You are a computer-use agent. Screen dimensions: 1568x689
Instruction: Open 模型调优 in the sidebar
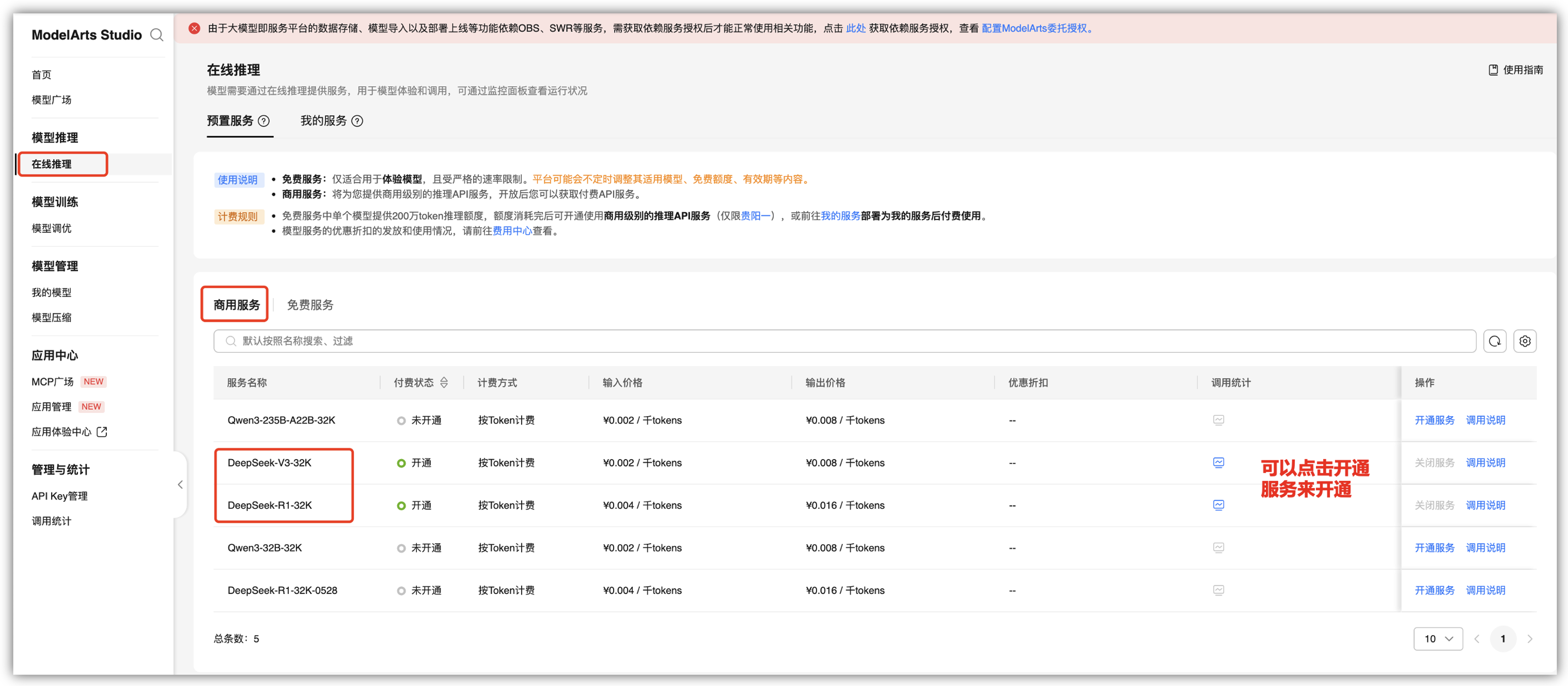click(x=52, y=229)
